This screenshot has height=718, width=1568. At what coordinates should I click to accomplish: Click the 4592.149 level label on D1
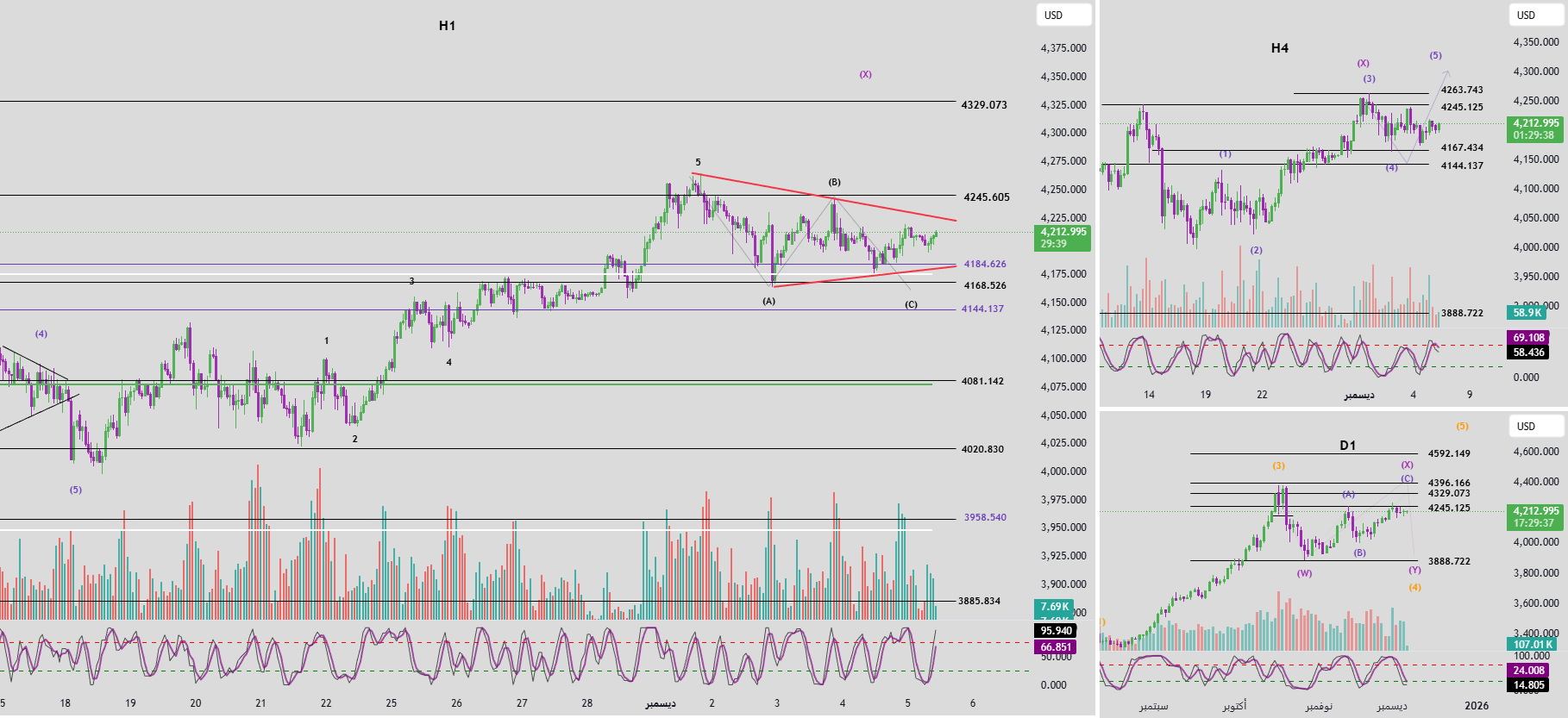pyautogui.click(x=1449, y=453)
